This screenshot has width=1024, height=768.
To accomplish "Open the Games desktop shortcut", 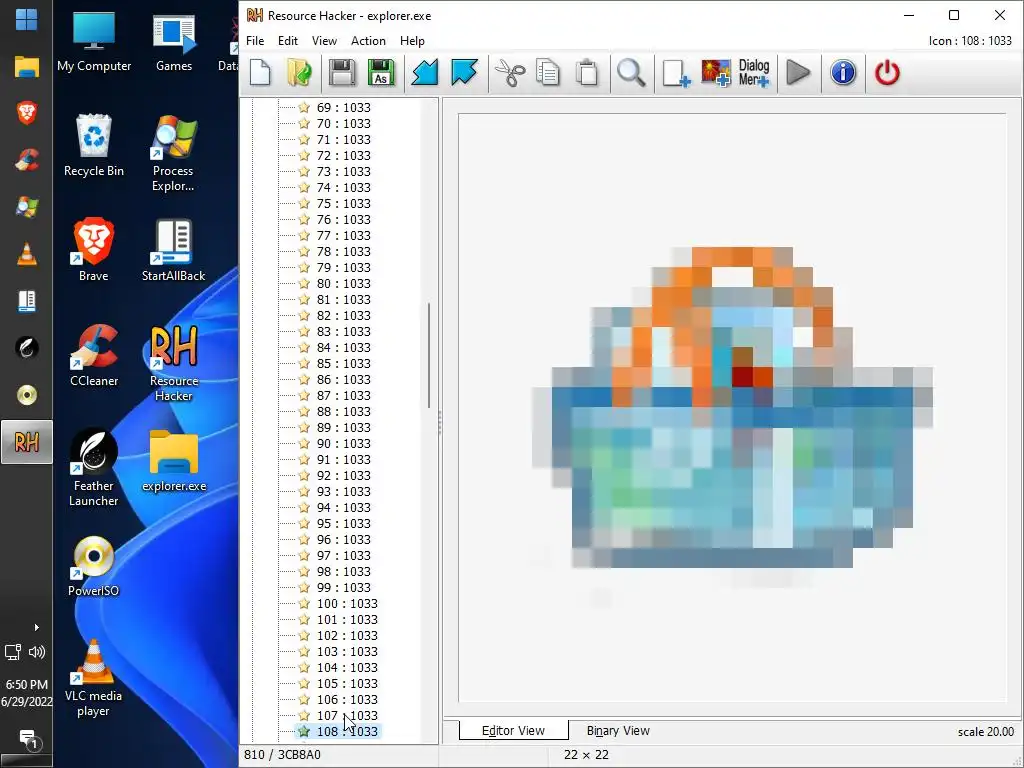I will 174,41.
